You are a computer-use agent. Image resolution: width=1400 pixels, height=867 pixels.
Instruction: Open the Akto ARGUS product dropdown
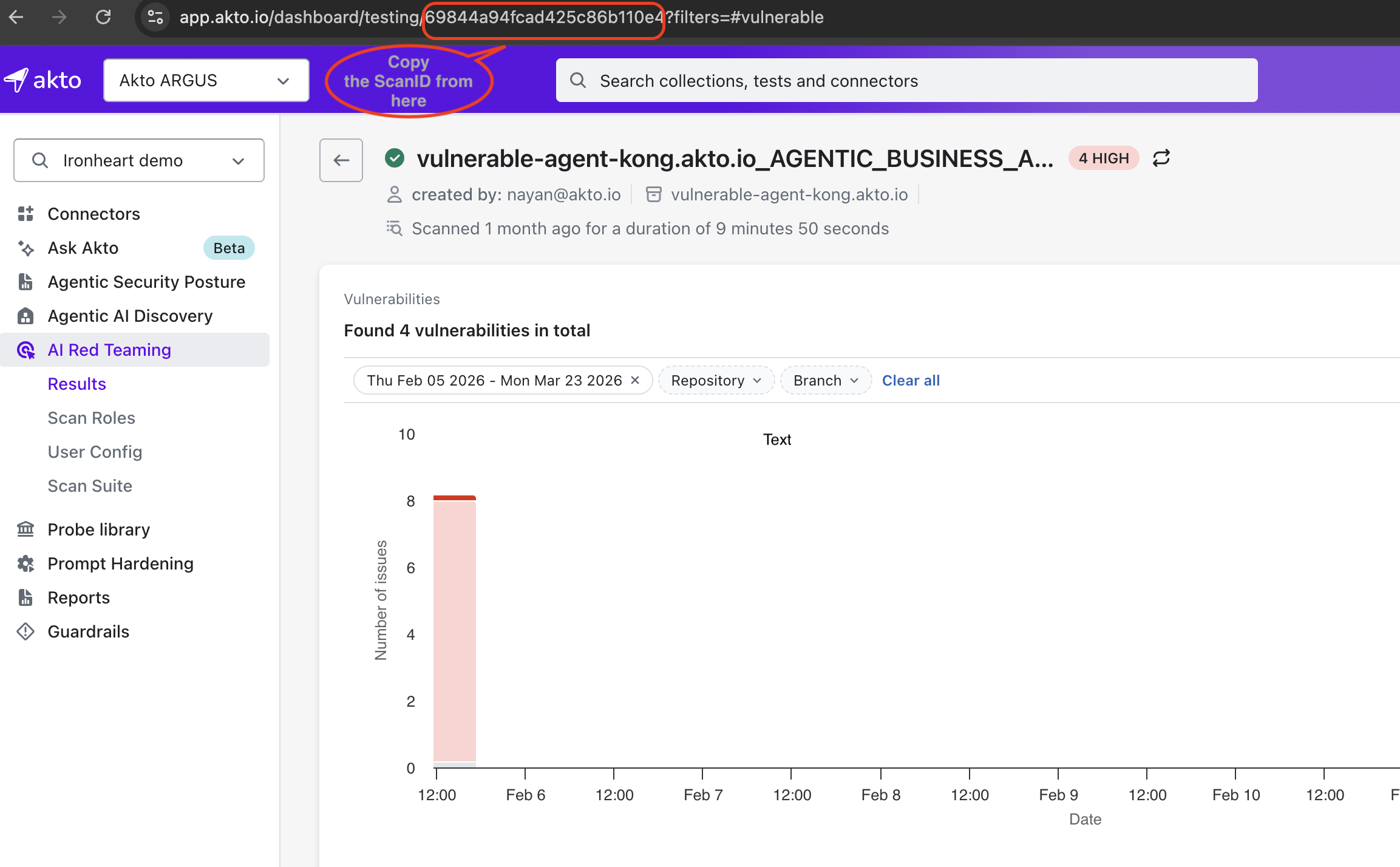coord(206,80)
